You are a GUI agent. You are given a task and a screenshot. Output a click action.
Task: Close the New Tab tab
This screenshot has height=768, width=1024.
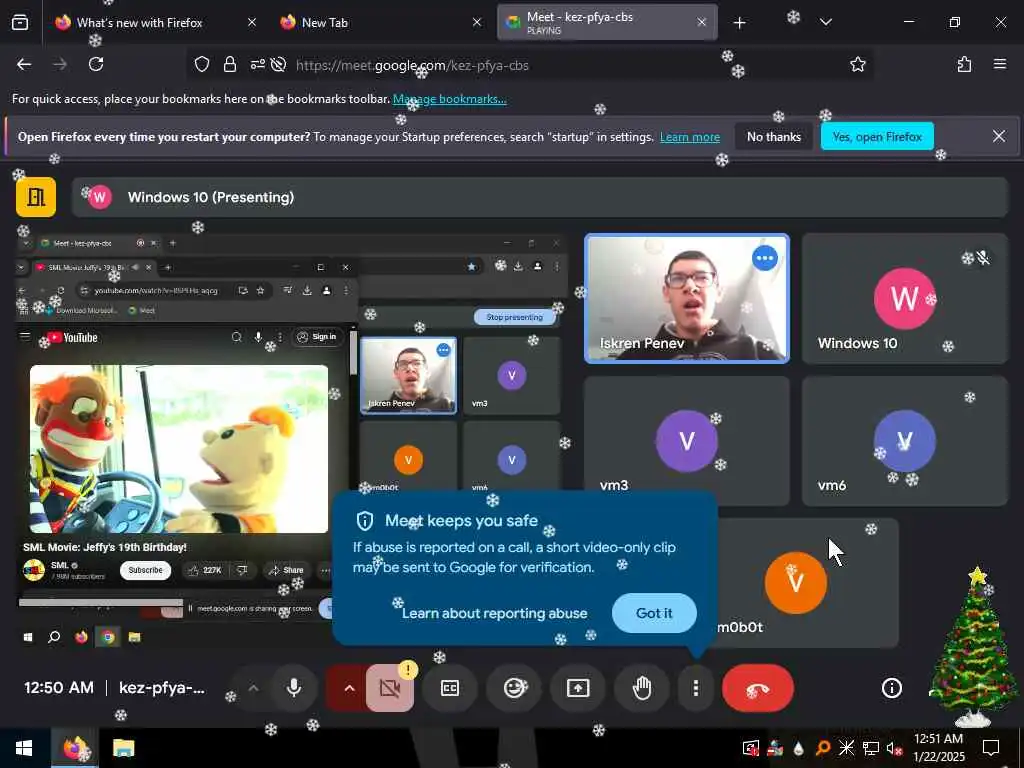pos(477,23)
